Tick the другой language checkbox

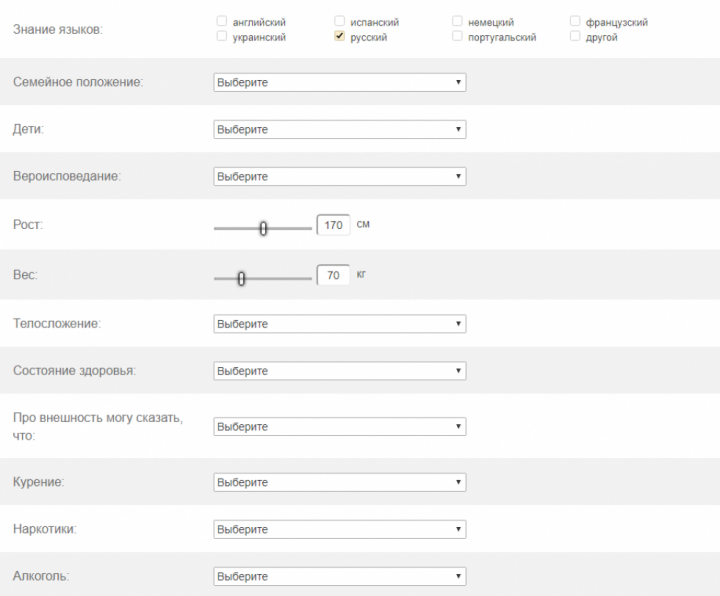click(x=575, y=36)
